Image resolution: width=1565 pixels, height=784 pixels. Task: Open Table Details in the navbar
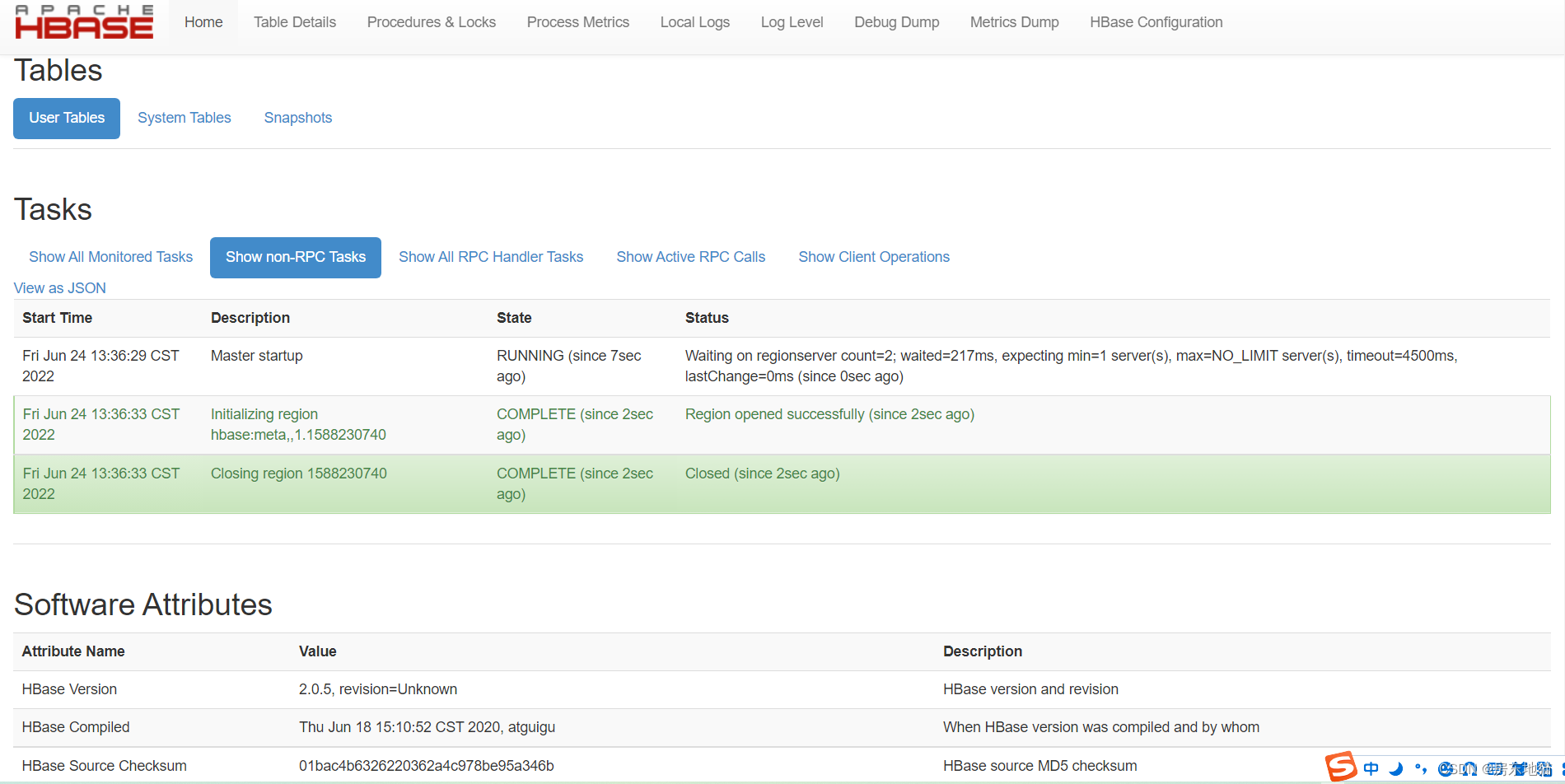(295, 22)
